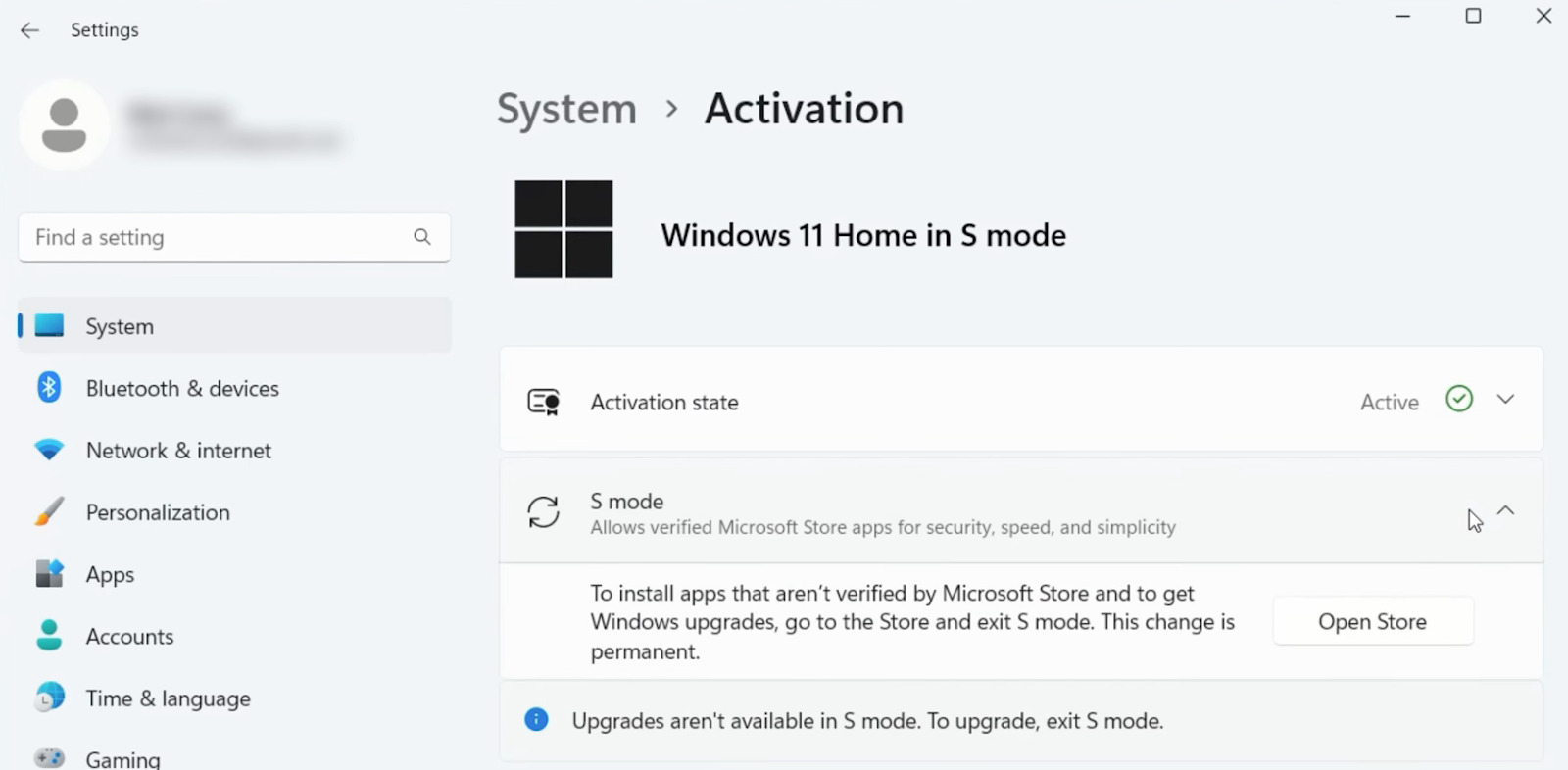Expand the Activation state chevron

point(1505,400)
